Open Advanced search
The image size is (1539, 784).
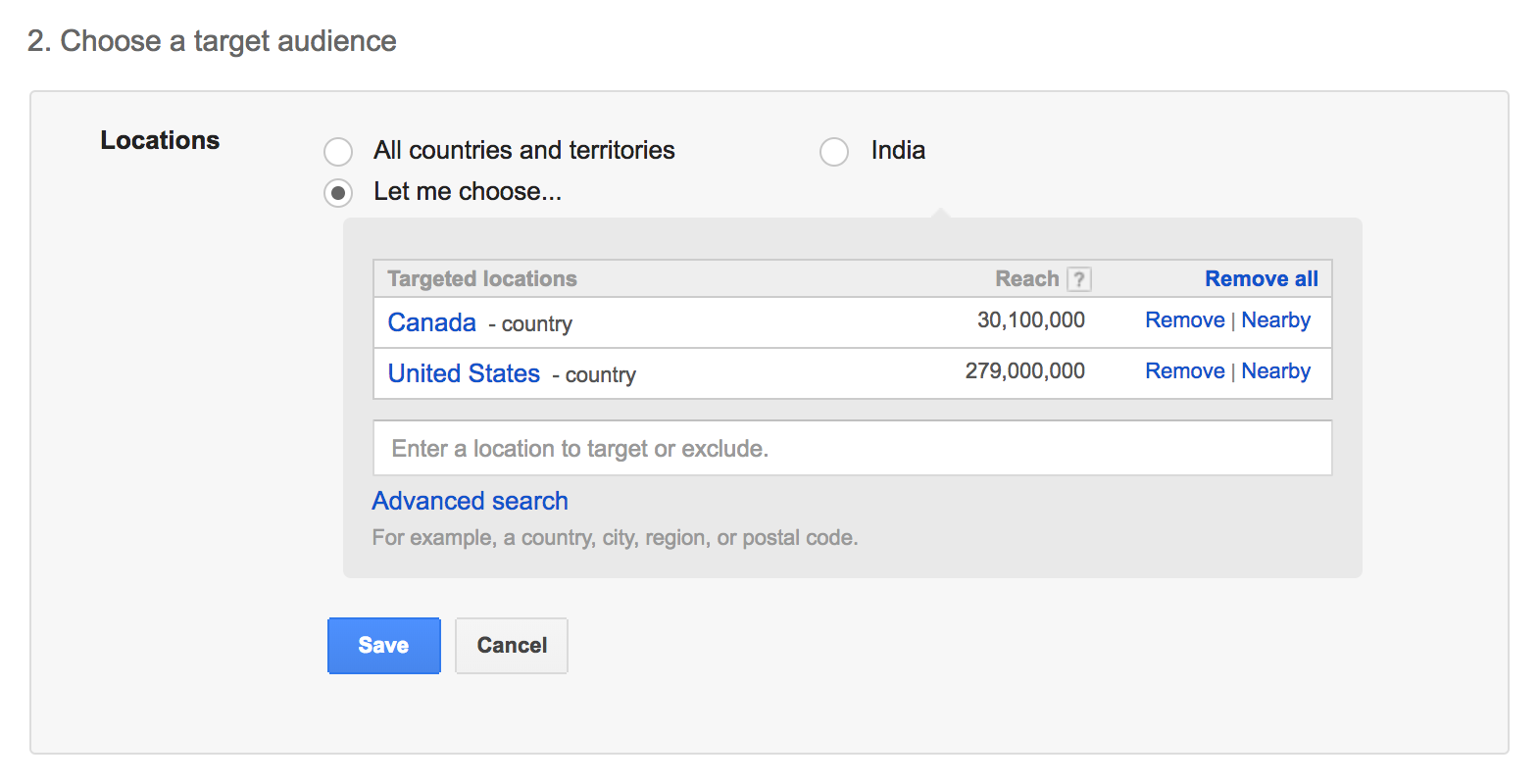(470, 501)
